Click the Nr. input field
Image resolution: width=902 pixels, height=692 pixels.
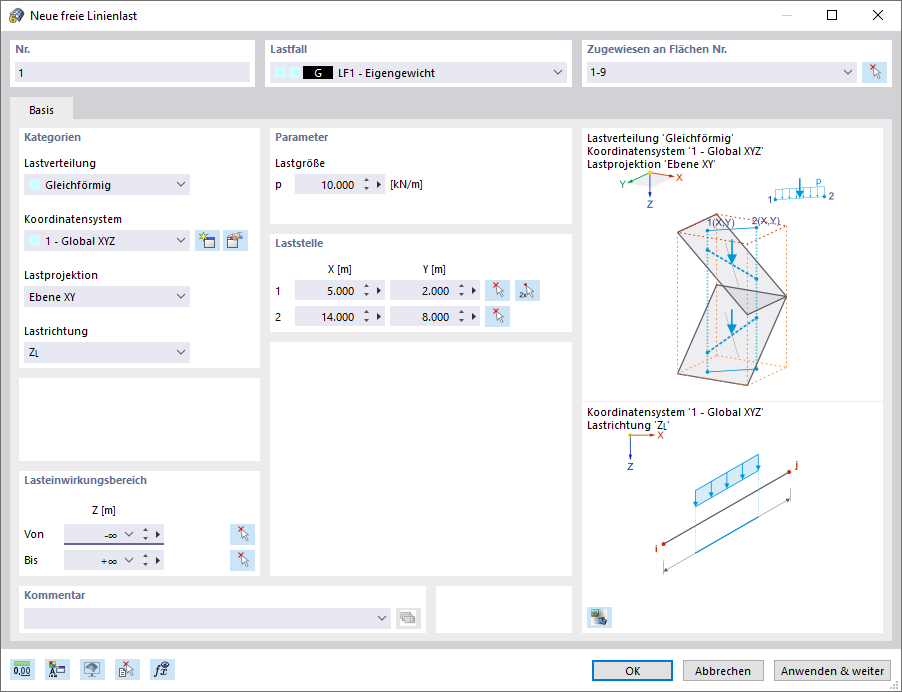132,72
